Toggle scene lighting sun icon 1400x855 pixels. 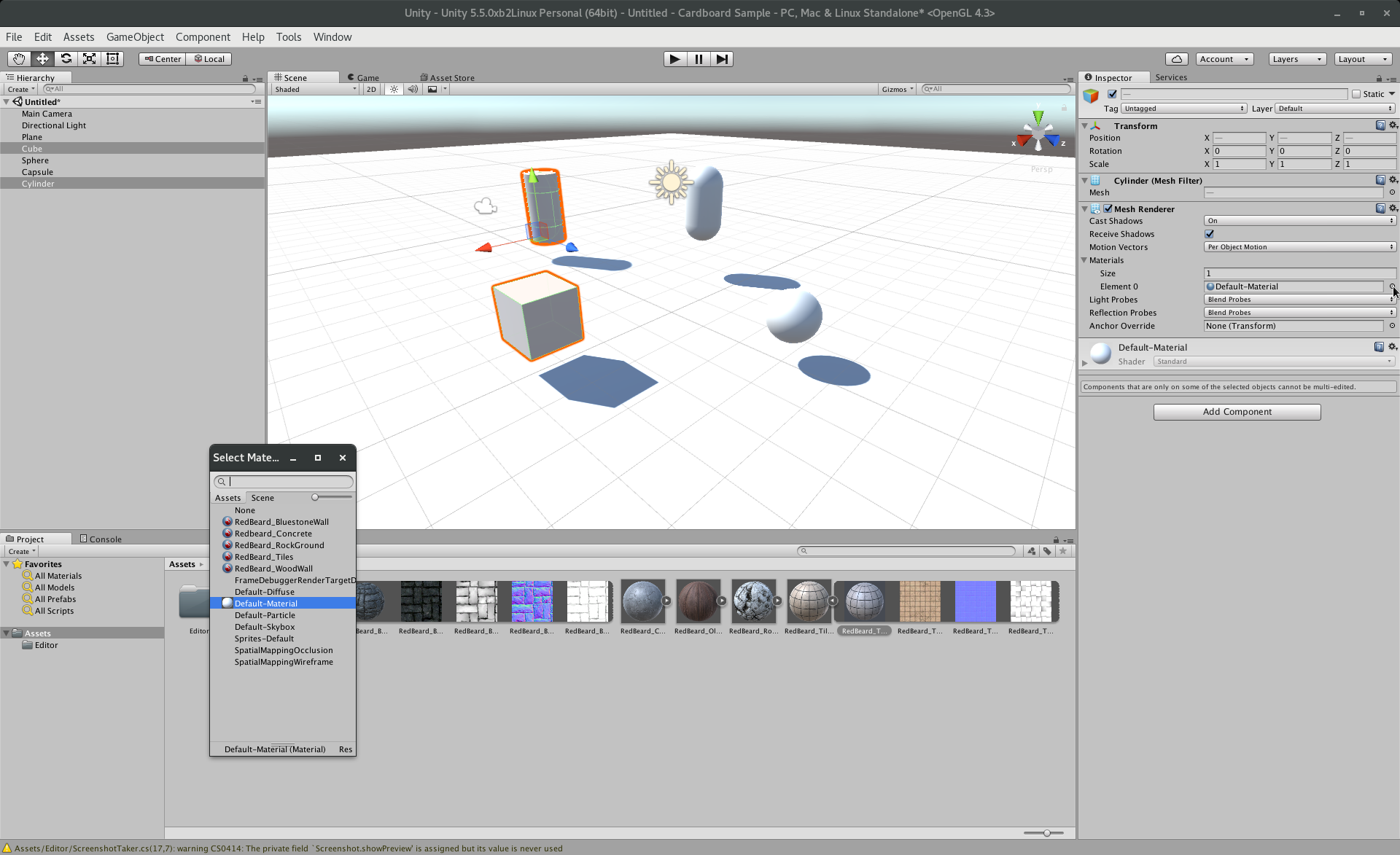(394, 89)
